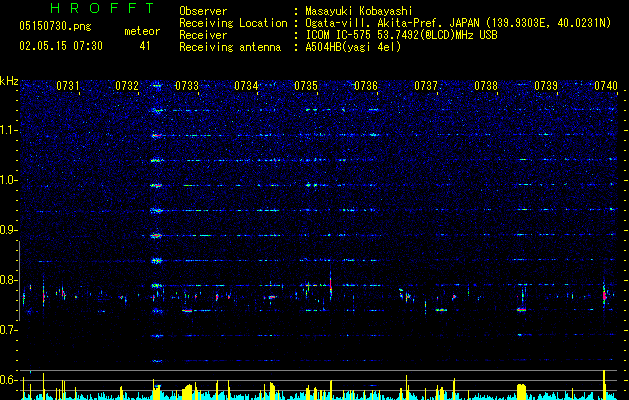Click the 0735 time marker
Viewport: 629px width, 400px height.
(x=306, y=85)
